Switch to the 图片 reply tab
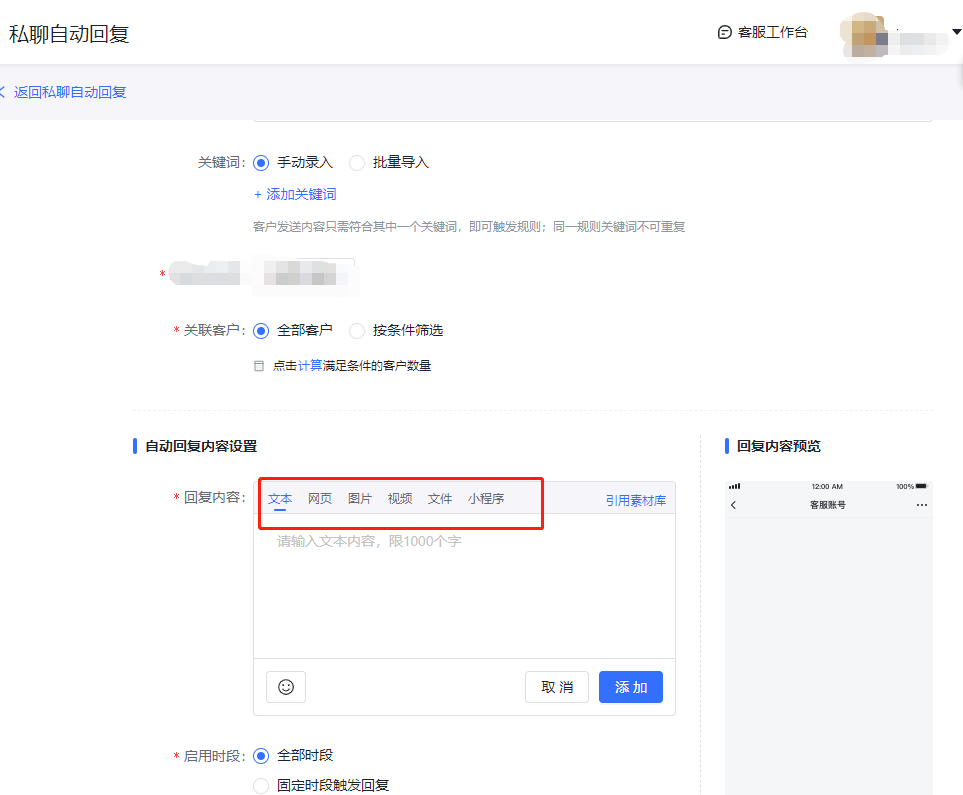963x795 pixels. tap(360, 498)
